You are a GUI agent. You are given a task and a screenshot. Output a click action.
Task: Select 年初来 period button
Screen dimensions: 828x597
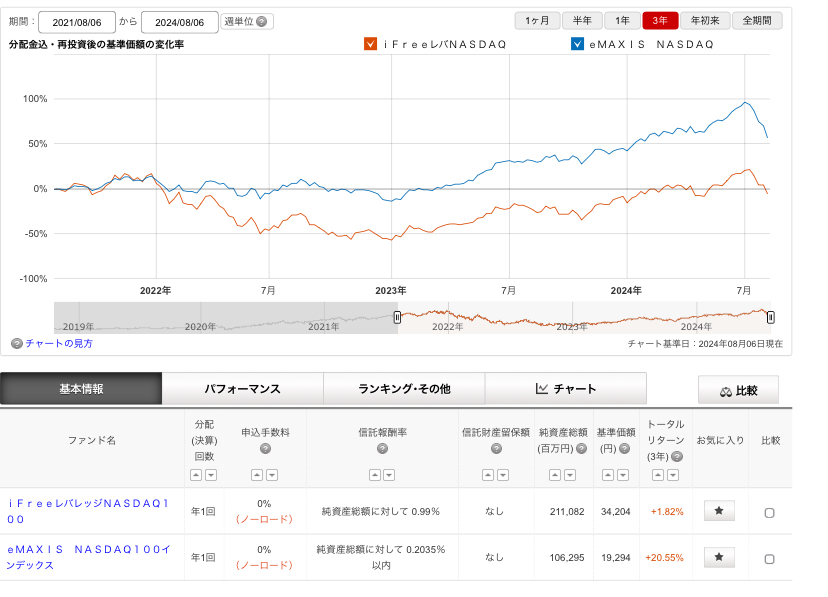tap(705, 21)
